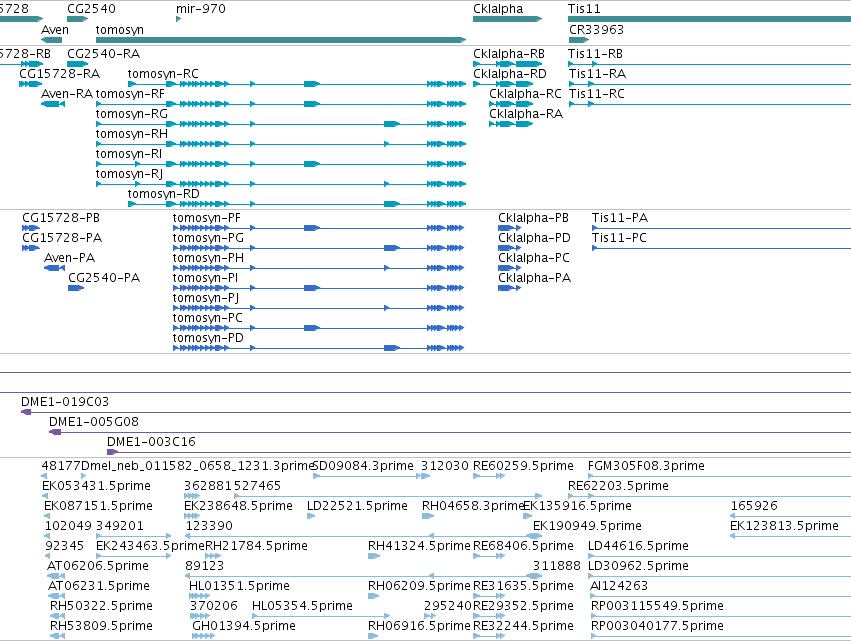The image size is (851, 641).
Task: Select the CkIalpha-PB protein label
Action: coord(534,218)
